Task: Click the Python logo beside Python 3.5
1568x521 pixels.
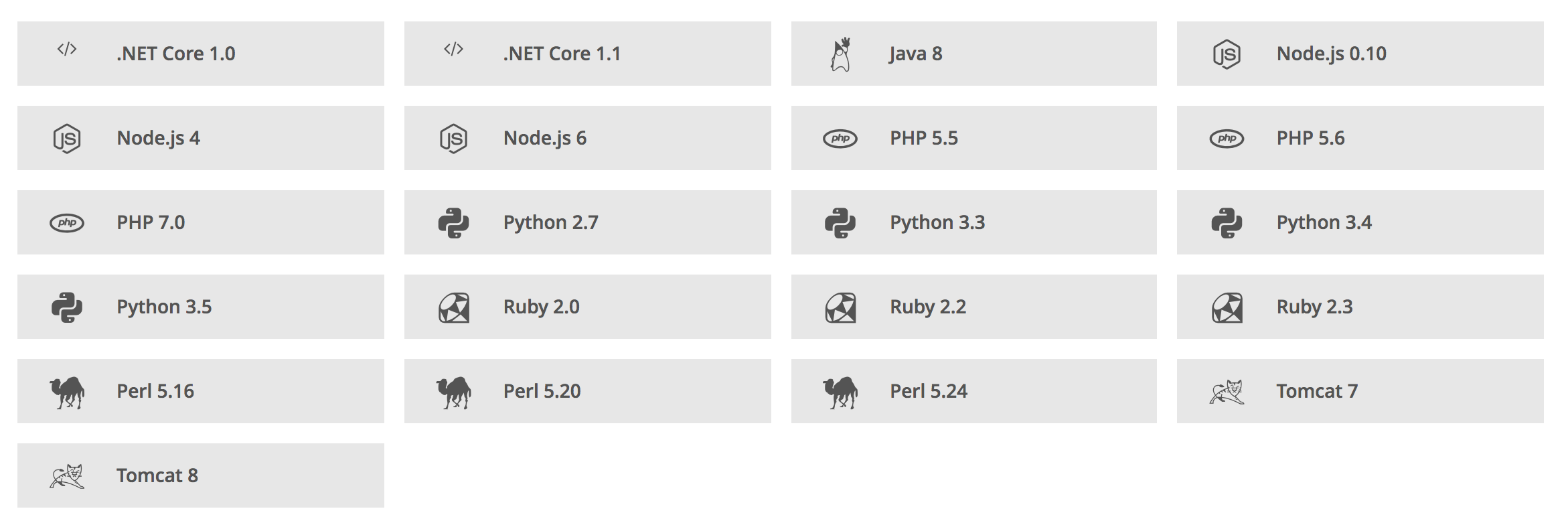Action: [x=67, y=307]
